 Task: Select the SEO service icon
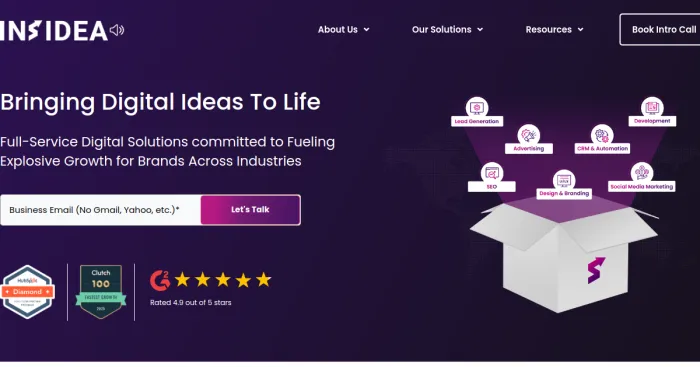tap(492, 173)
